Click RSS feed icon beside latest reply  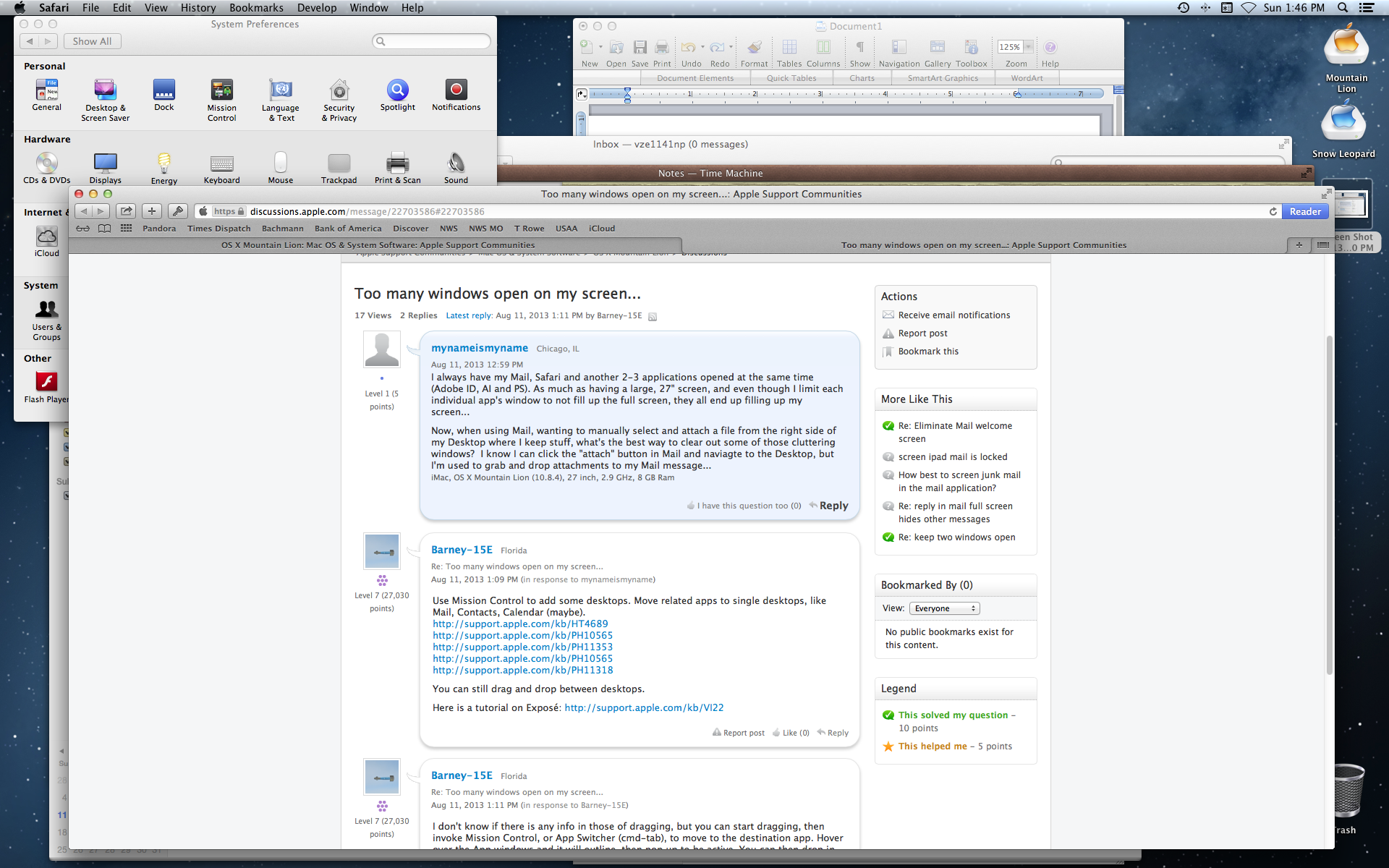(x=653, y=316)
